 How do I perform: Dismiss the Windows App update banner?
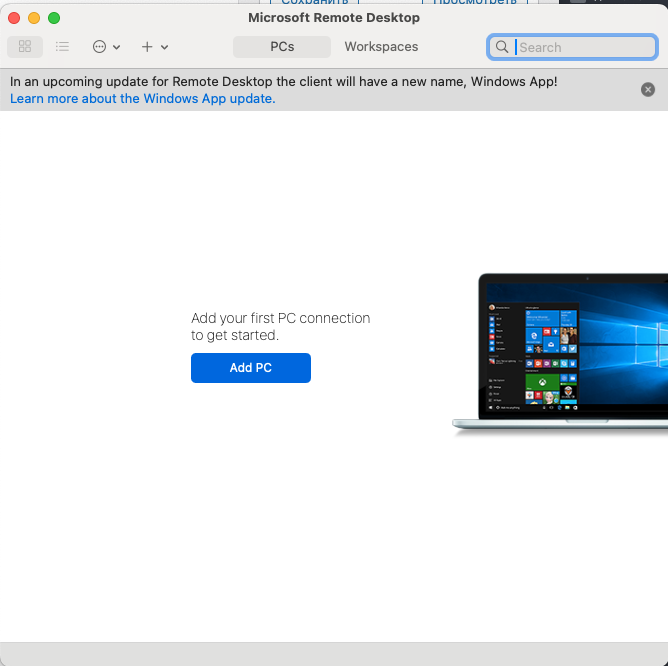648,89
